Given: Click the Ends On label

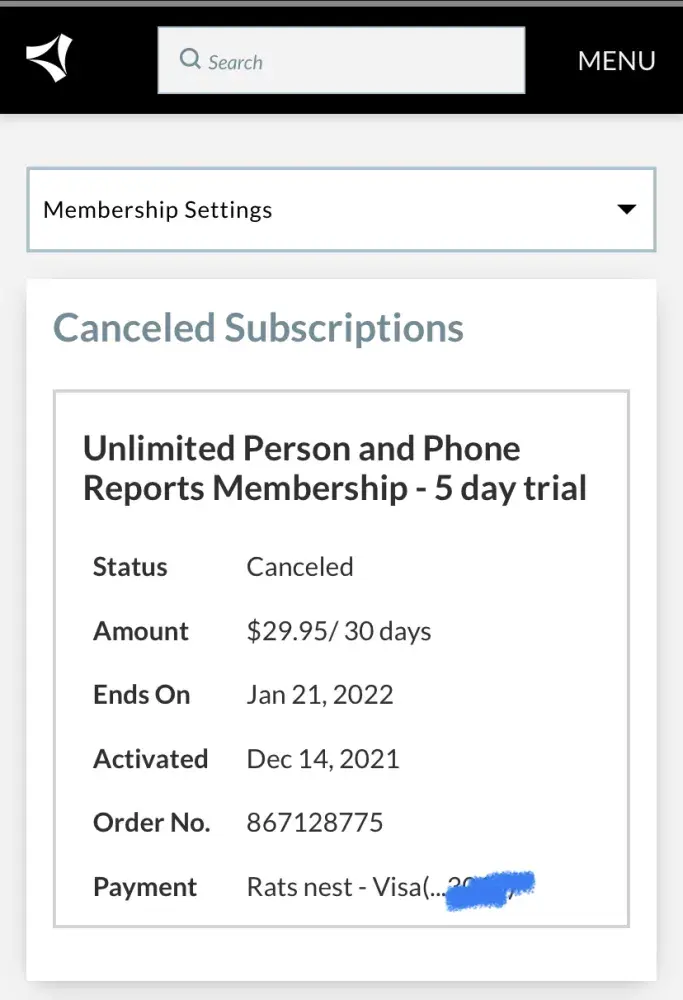Looking at the screenshot, I should click(141, 695).
